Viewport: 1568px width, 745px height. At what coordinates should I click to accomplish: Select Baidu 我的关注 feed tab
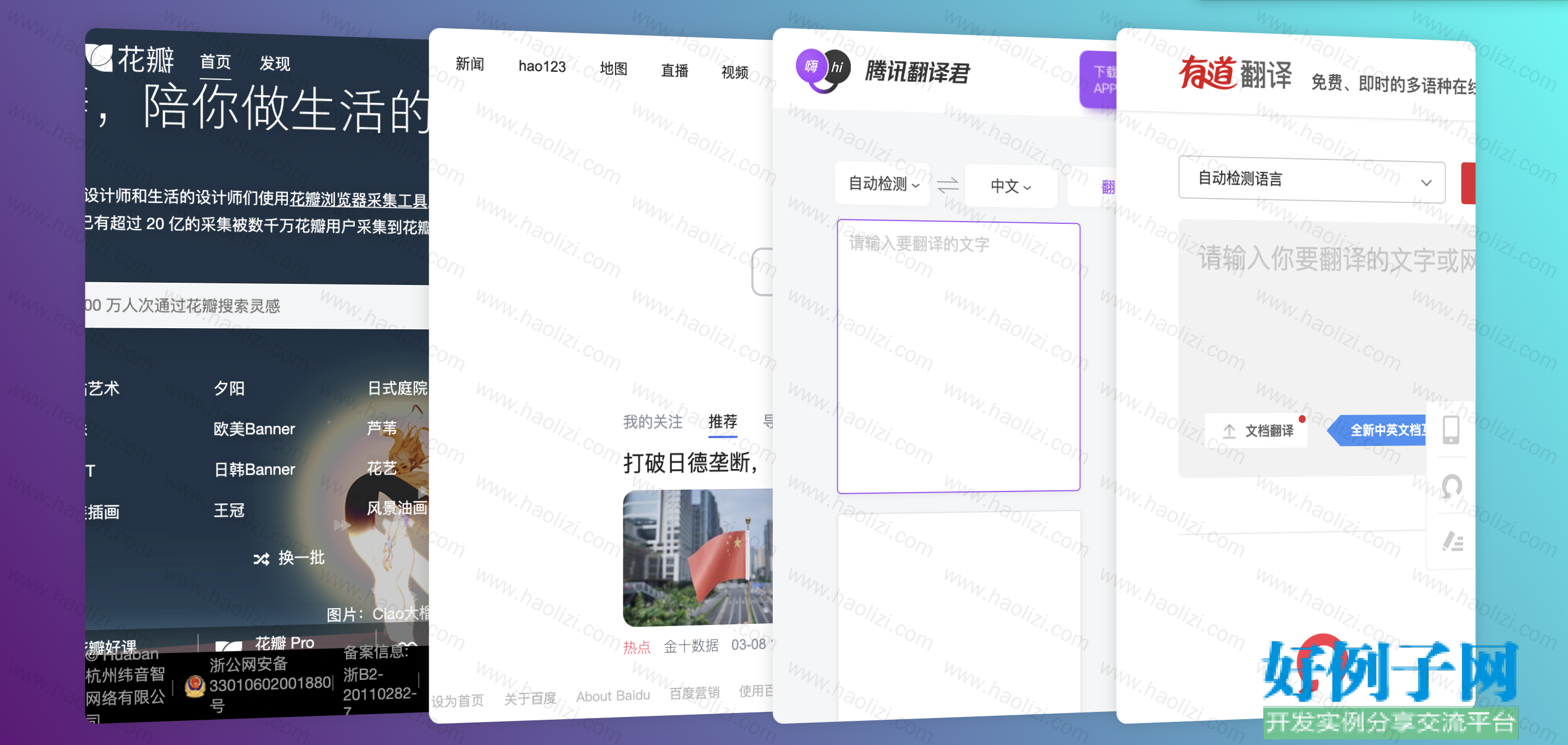(x=652, y=421)
